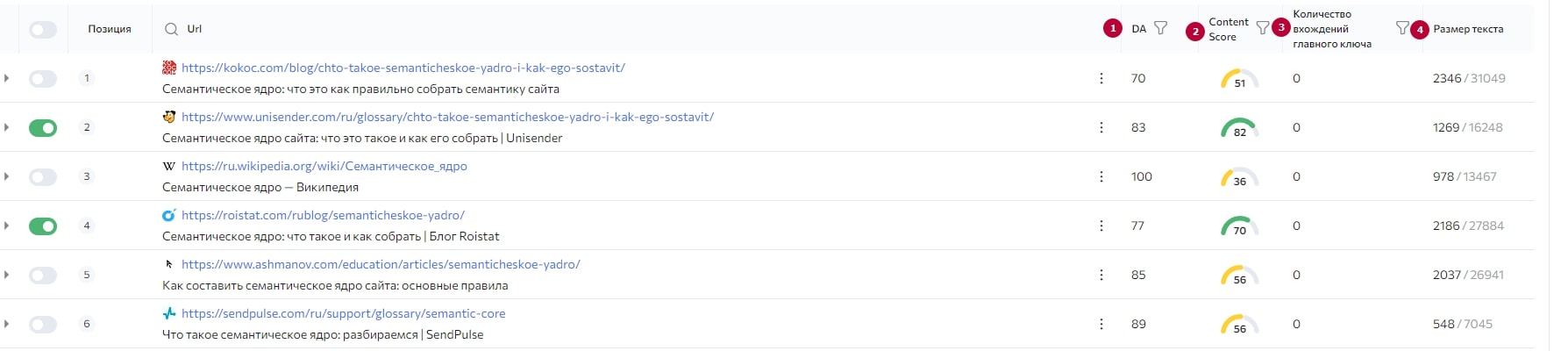Expand the ashmanov.com row arrow
This screenshot has height=351, width=1568.
pyautogui.click(x=7, y=275)
